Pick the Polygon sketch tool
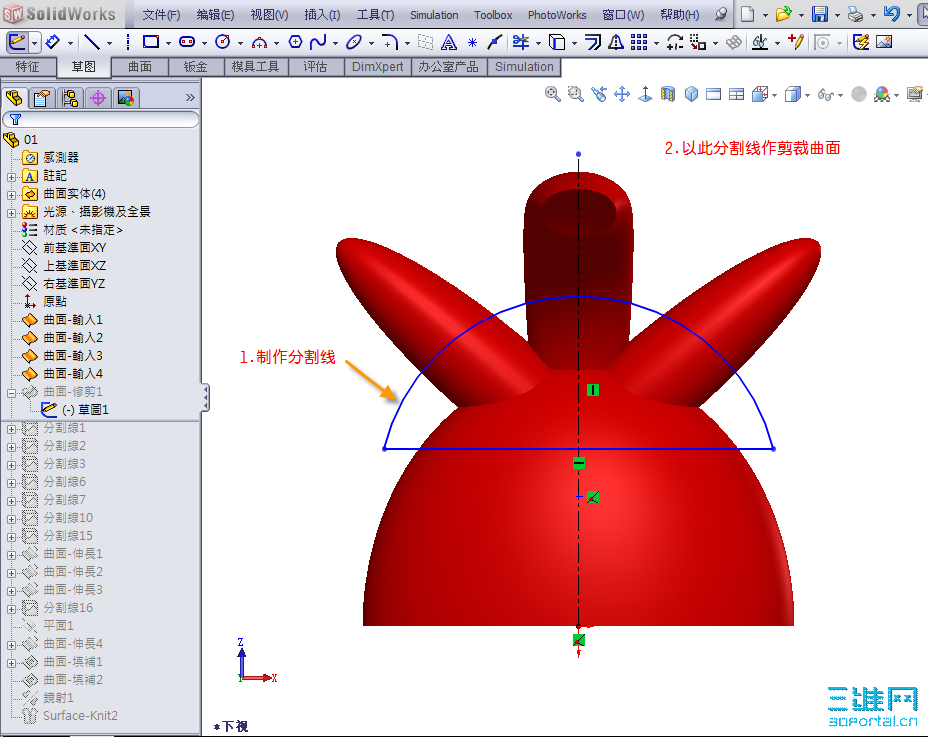928x737 pixels. pos(295,42)
